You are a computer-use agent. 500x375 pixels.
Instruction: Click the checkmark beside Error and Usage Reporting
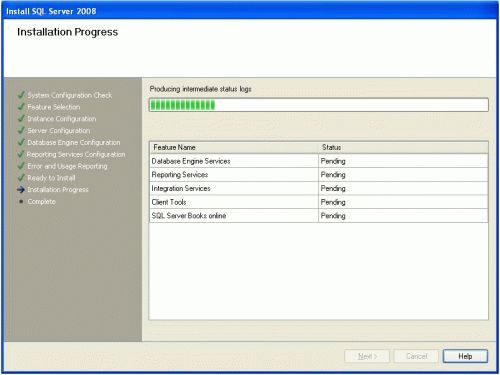click(21, 166)
